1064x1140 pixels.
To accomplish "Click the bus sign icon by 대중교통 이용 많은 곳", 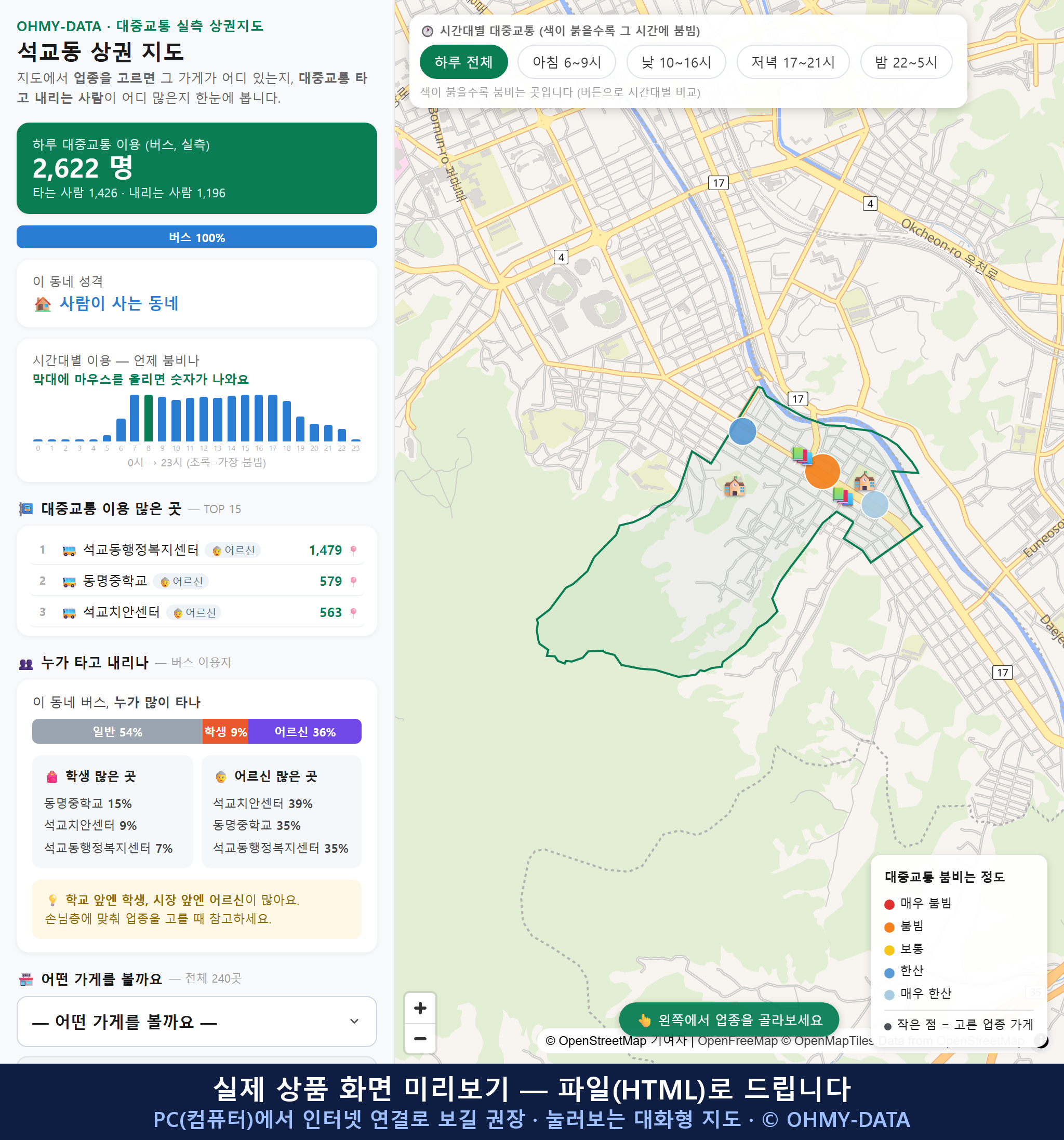I will [26, 508].
